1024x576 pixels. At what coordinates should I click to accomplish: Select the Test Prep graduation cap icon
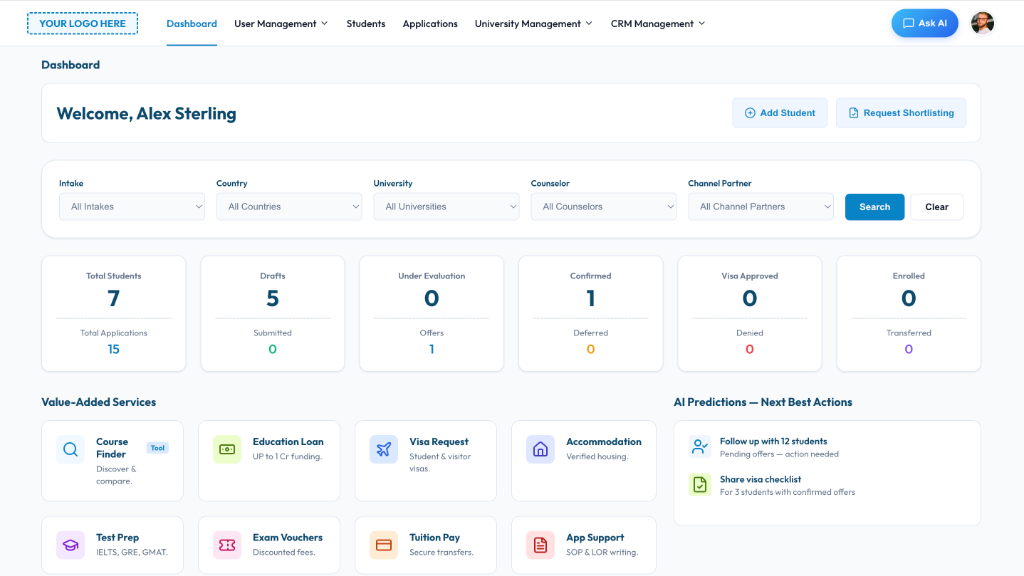(x=70, y=545)
